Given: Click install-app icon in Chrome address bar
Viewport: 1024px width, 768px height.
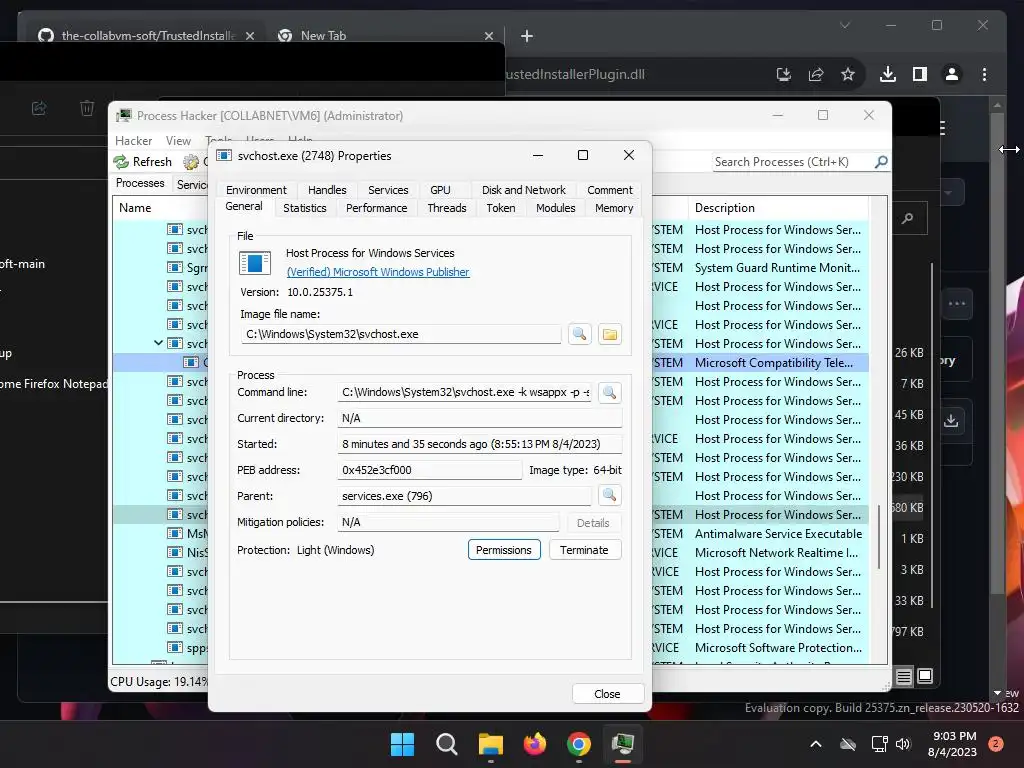Looking at the screenshot, I should (x=784, y=74).
